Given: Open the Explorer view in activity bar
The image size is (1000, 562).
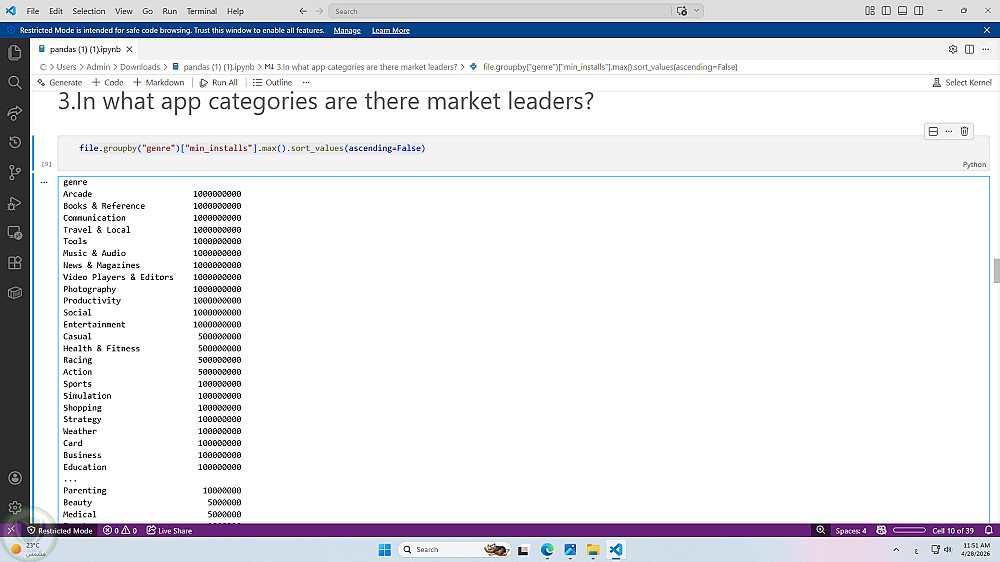Looking at the screenshot, I should point(15,52).
